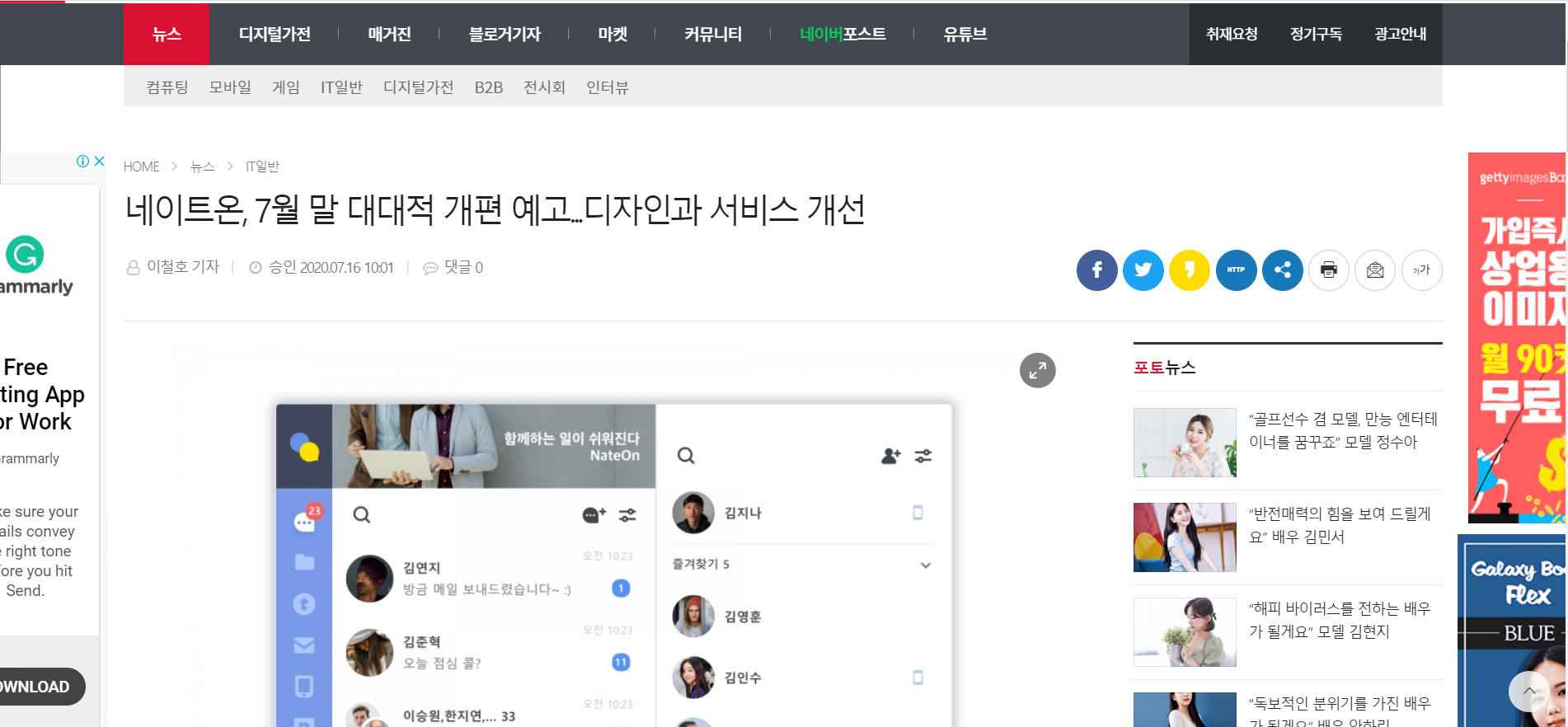Screen dimensions: 1568x727
Task: Open thumbnail of 배우 김민서 photo news
Action: click(x=1185, y=537)
